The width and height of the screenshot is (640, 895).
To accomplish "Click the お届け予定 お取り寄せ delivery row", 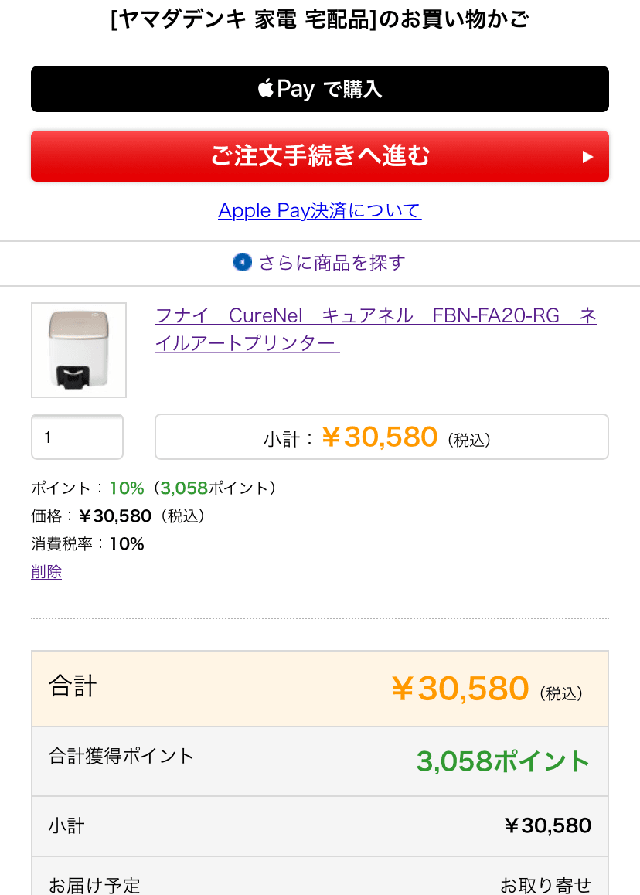I will coord(320,884).
